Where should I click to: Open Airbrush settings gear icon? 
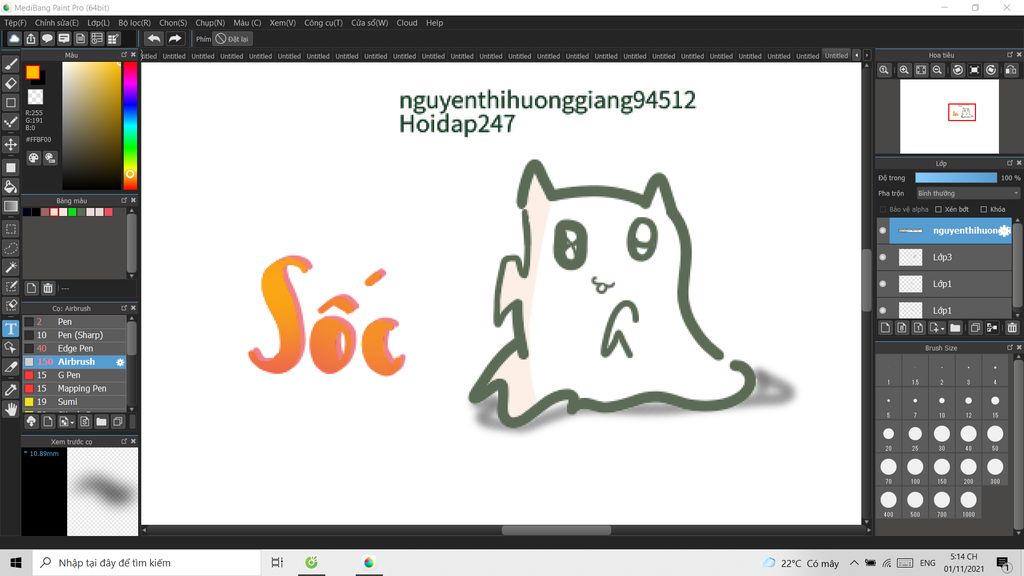point(120,362)
